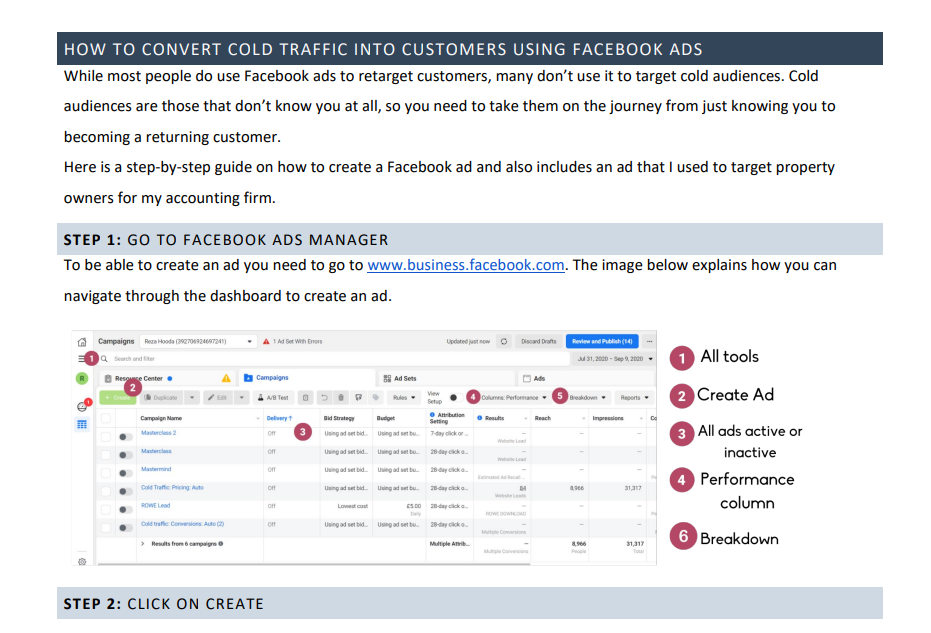This screenshot has height=633, width=931.
Task: Click info icon after Results from 6 campaigns
Action: (221, 543)
